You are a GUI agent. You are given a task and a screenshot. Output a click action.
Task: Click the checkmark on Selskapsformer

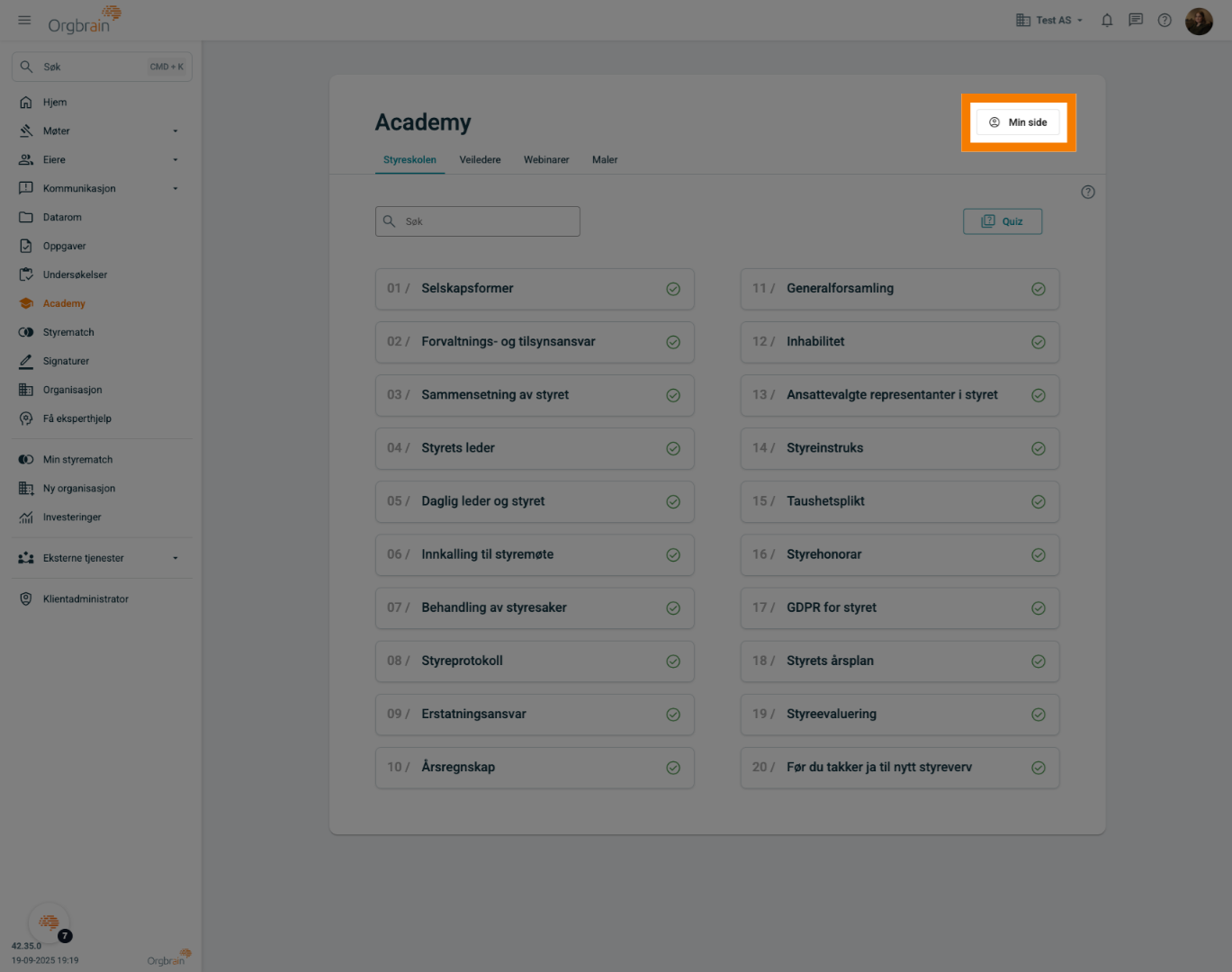pos(673,289)
